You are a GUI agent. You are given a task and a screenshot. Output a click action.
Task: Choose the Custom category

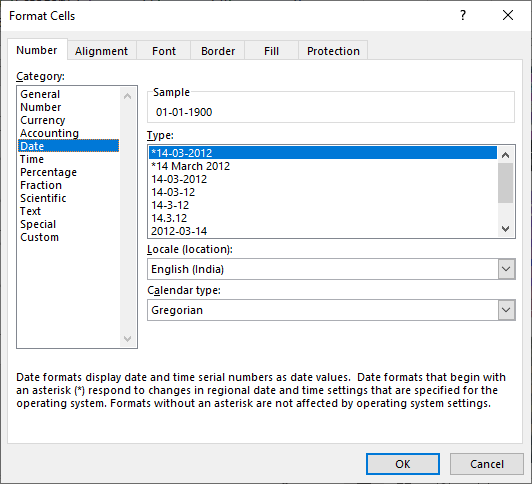pyautogui.click(x=39, y=237)
